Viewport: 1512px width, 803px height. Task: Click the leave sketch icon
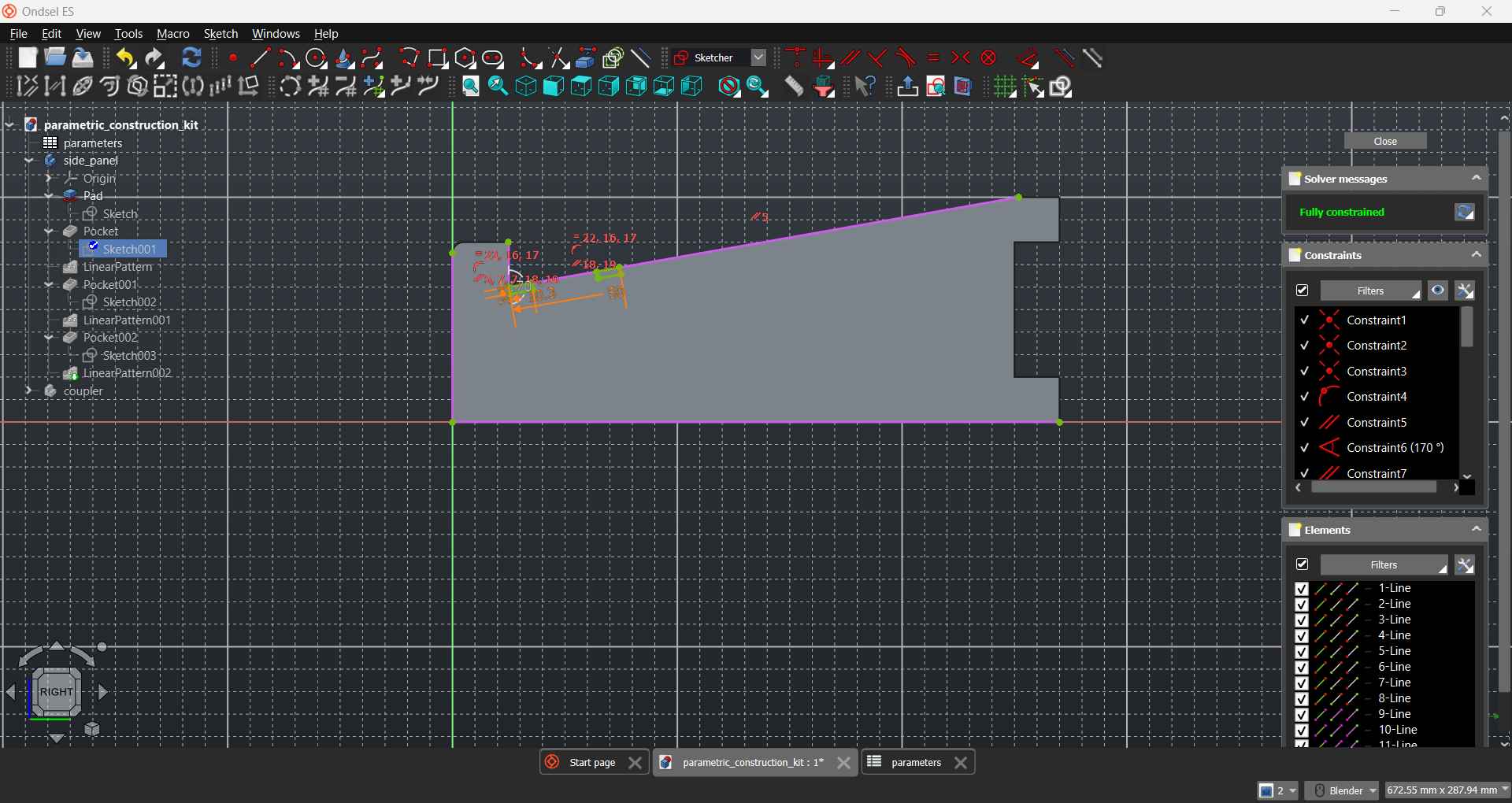pyautogui.click(x=907, y=87)
